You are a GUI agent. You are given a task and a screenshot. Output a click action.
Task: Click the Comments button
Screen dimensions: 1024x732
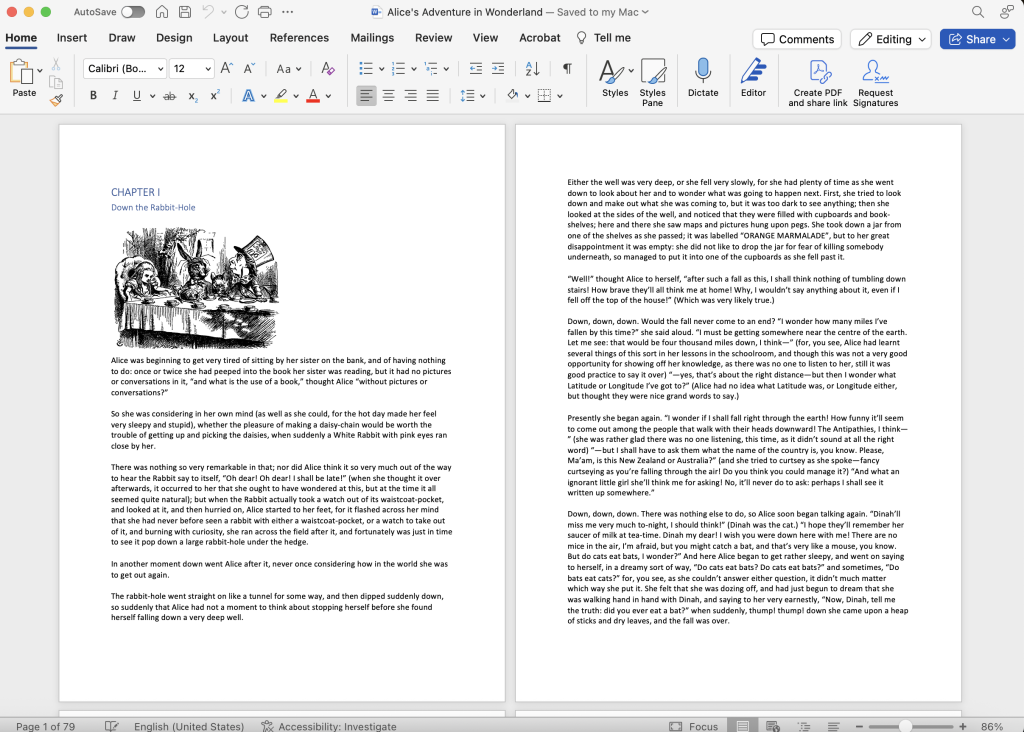pyautogui.click(x=797, y=39)
